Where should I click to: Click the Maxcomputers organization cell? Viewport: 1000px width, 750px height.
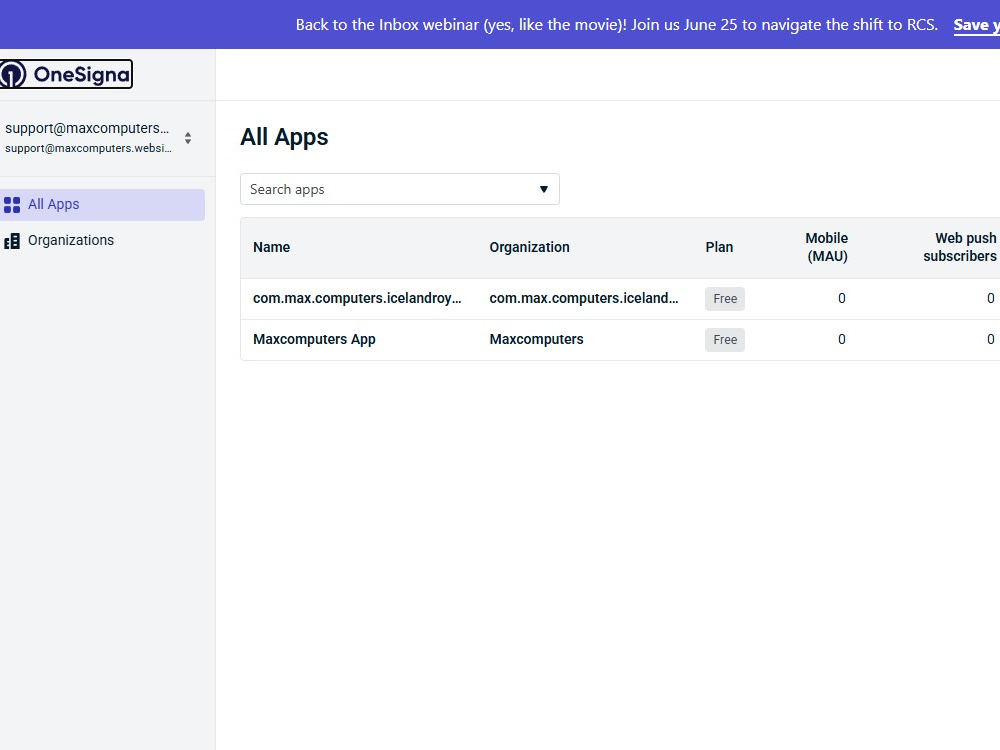click(x=536, y=339)
